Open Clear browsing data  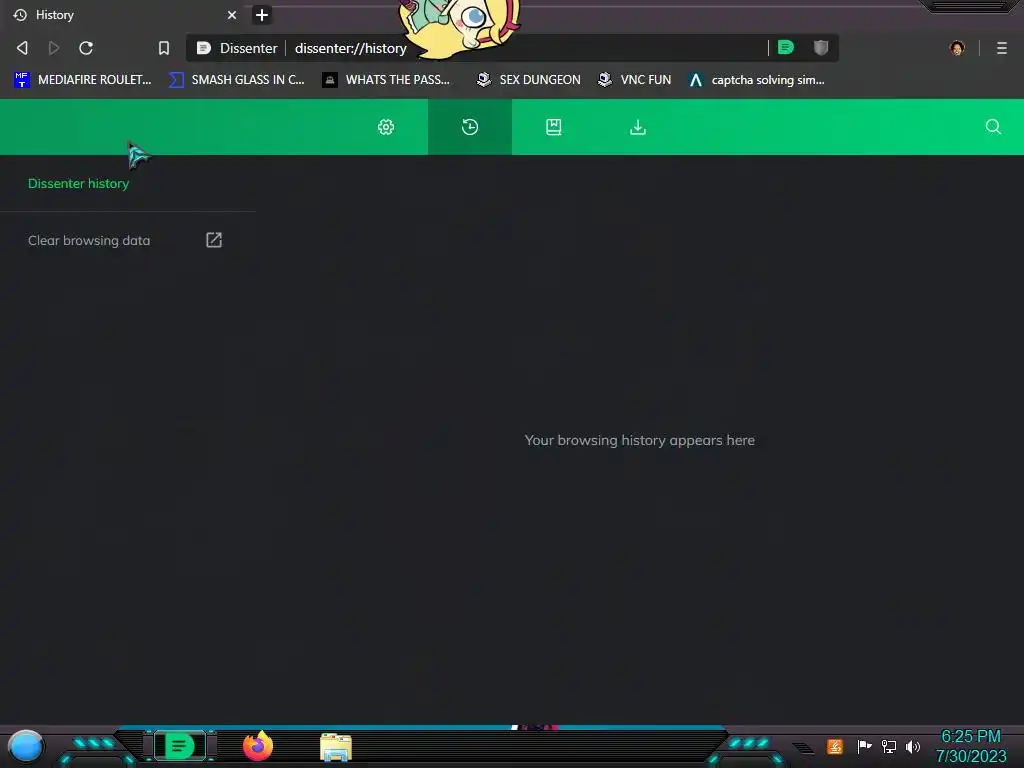[89, 240]
